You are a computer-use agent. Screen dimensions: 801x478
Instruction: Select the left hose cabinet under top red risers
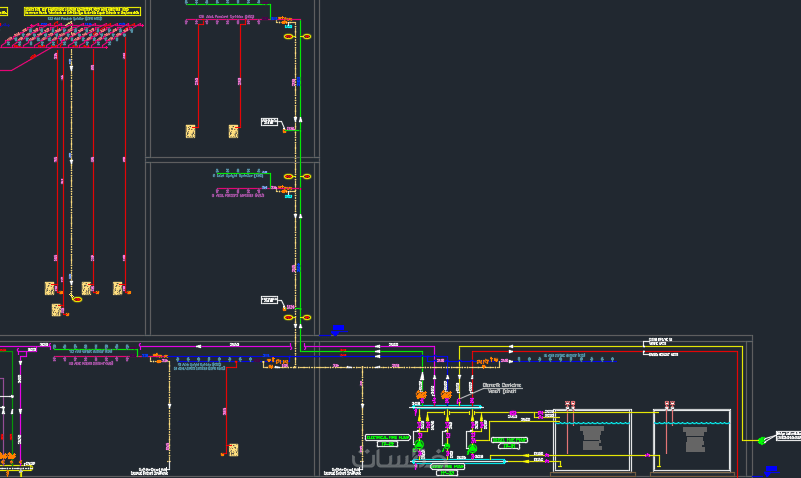pos(191,132)
